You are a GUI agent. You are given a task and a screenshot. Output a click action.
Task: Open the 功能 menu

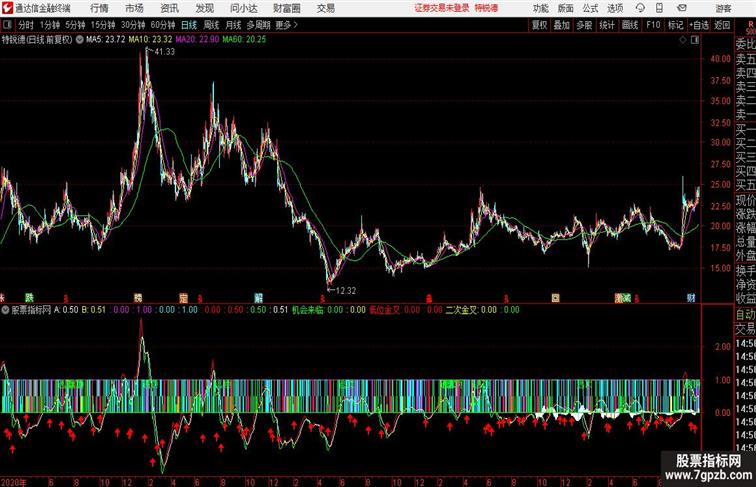(x=540, y=8)
